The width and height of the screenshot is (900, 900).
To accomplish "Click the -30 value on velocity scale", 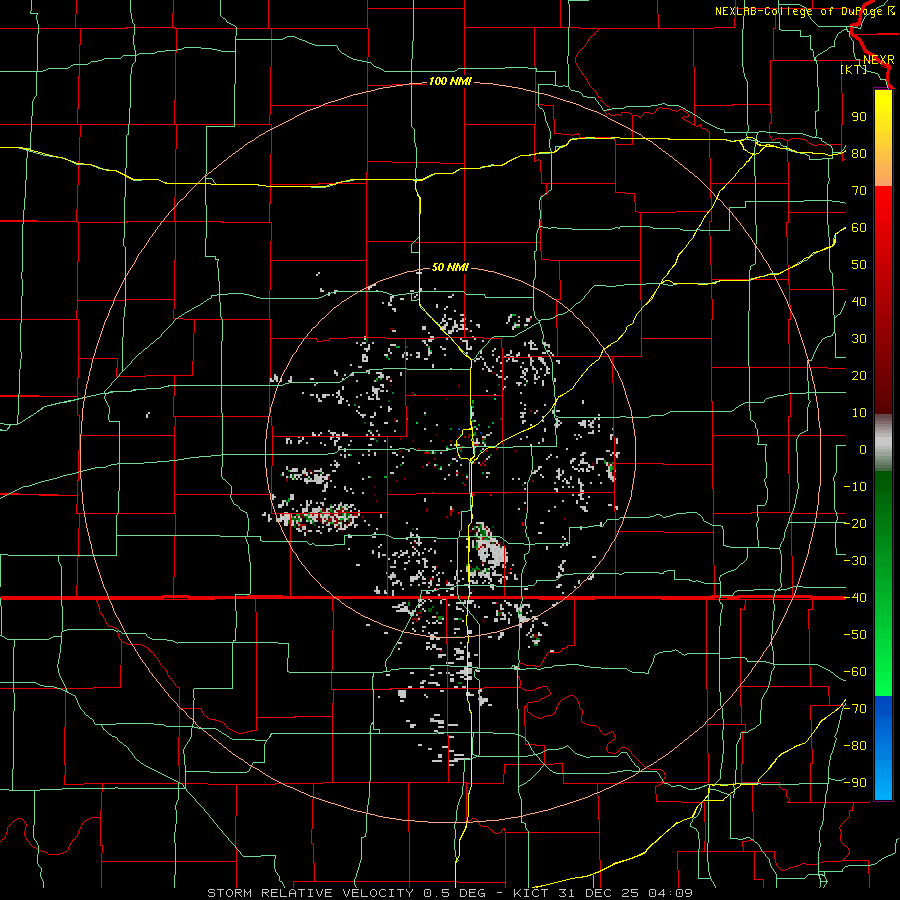I will (x=855, y=561).
